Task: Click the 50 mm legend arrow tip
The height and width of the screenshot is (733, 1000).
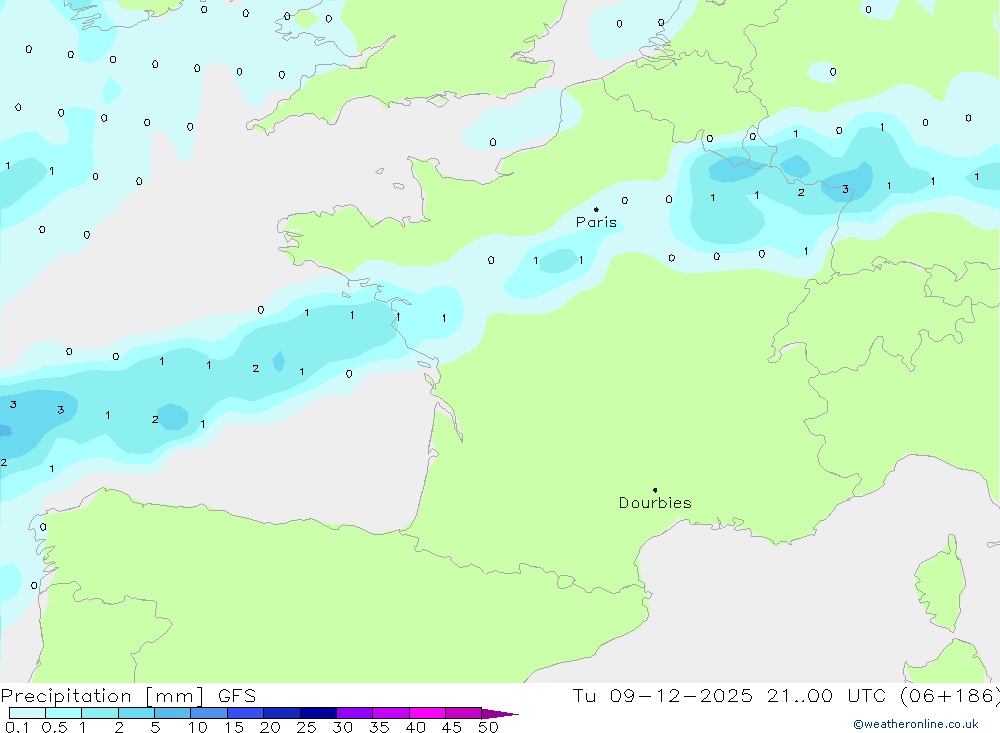Action: [500, 713]
